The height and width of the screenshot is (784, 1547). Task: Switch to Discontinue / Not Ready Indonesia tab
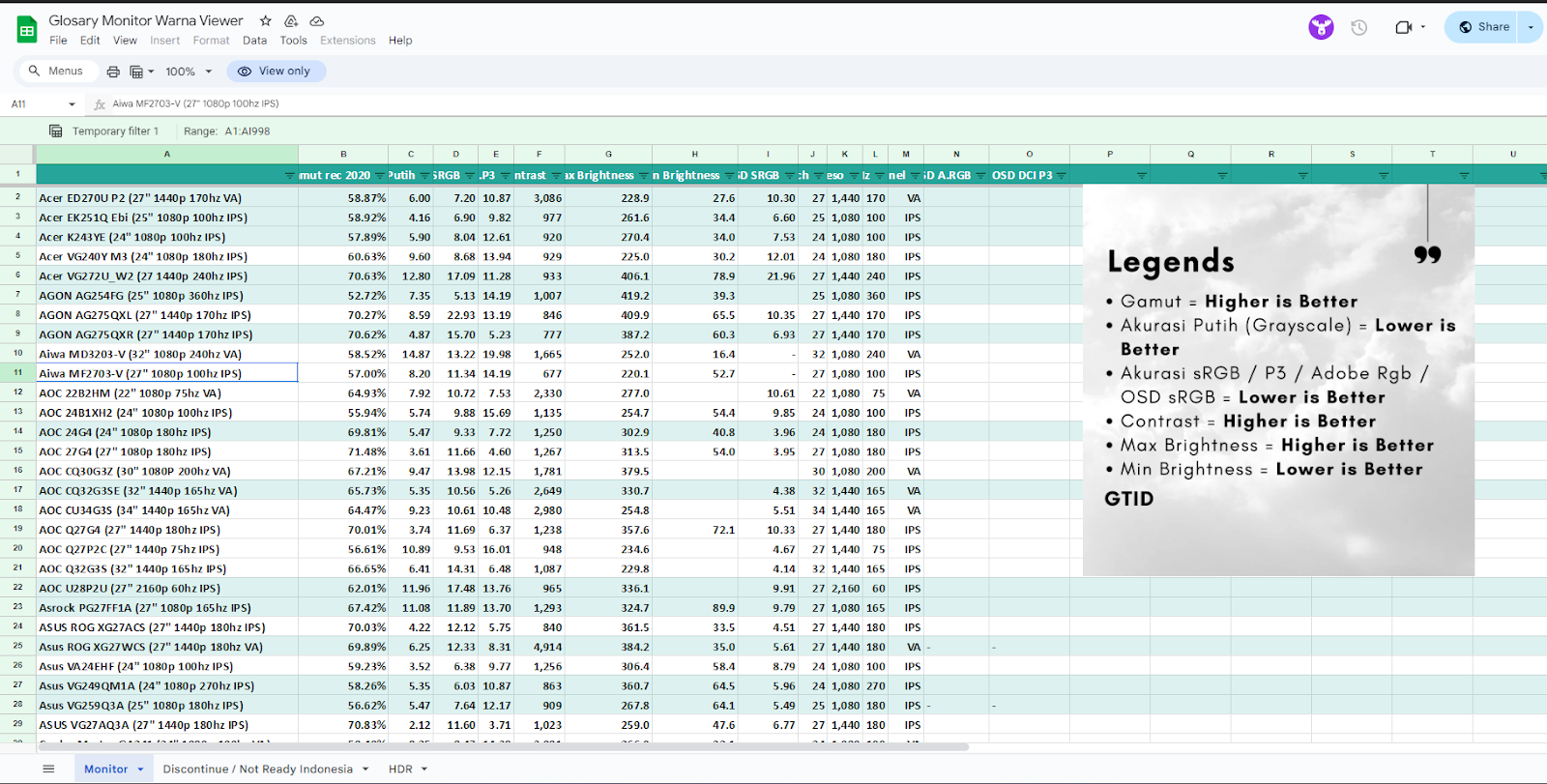coord(257,769)
